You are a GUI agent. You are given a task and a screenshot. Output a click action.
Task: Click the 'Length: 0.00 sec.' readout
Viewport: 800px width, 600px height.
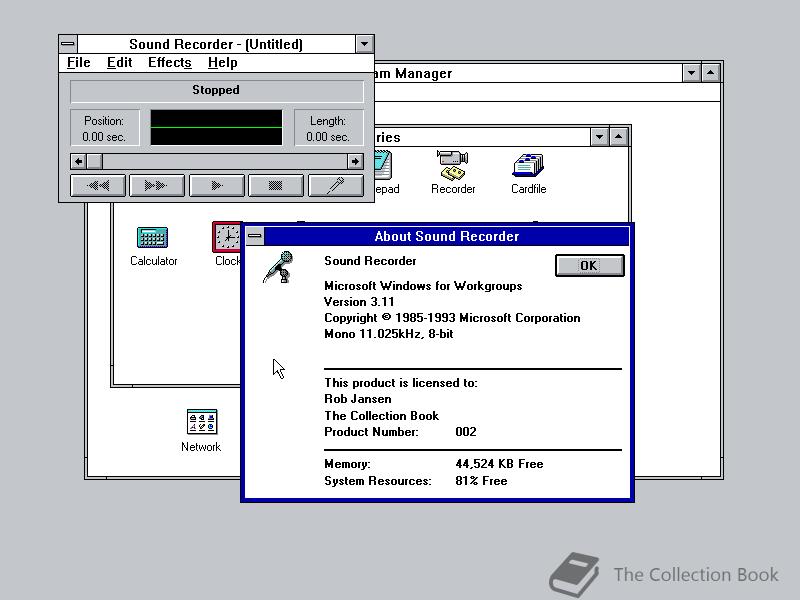(x=328, y=129)
